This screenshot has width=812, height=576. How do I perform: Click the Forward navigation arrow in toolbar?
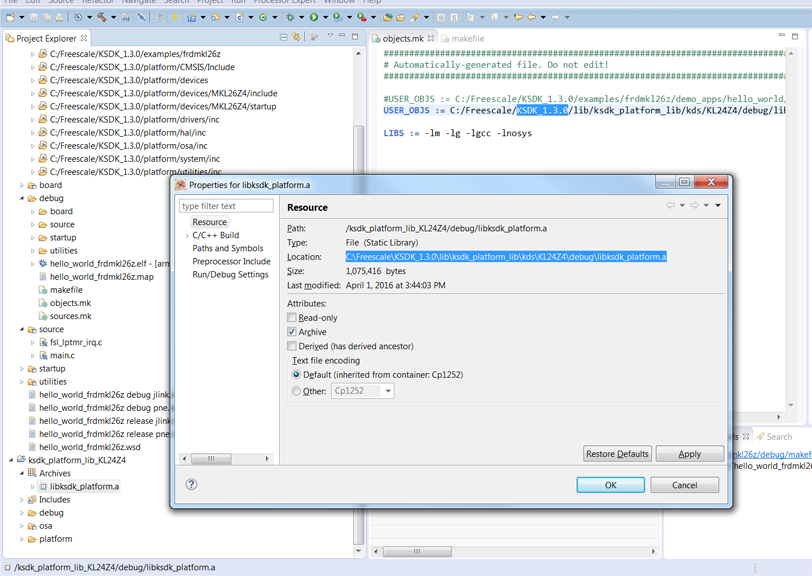pyautogui.click(x=555, y=17)
